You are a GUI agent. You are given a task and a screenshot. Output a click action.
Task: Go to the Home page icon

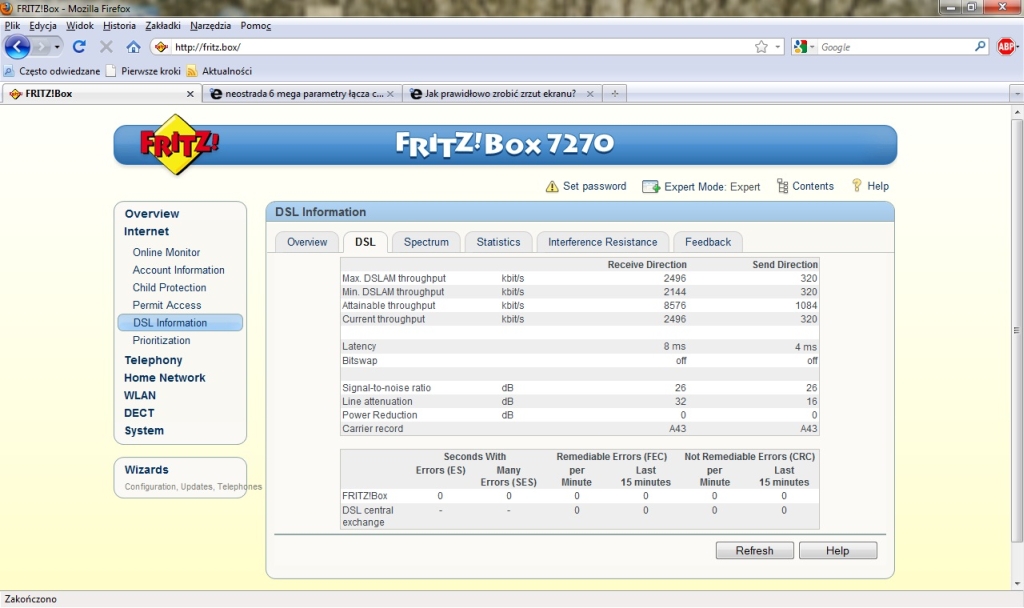pyautogui.click(x=133, y=47)
